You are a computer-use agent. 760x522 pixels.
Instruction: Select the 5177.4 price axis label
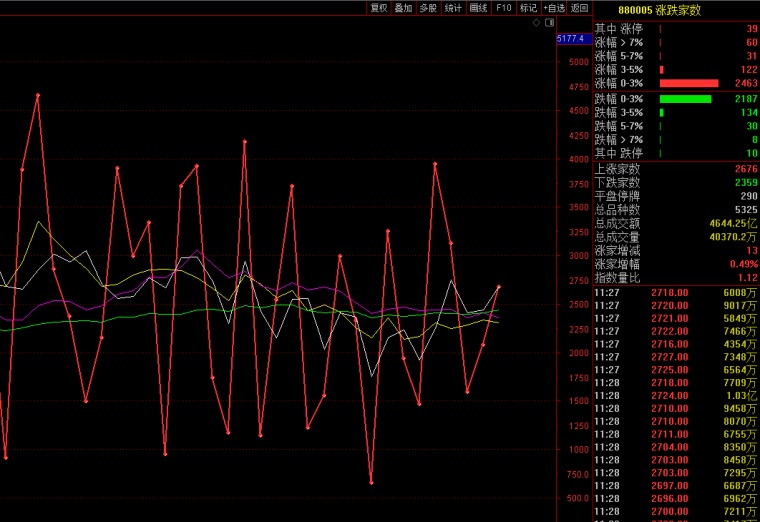[574, 38]
